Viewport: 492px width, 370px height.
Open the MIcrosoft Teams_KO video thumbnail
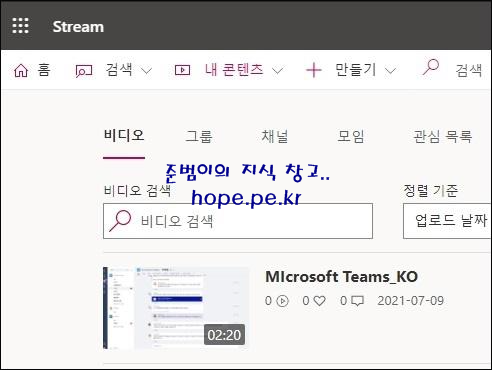click(x=176, y=308)
